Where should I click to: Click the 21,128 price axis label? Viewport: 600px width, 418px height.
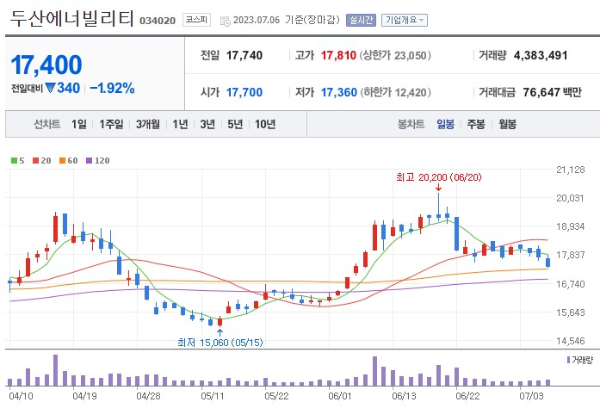571,170
